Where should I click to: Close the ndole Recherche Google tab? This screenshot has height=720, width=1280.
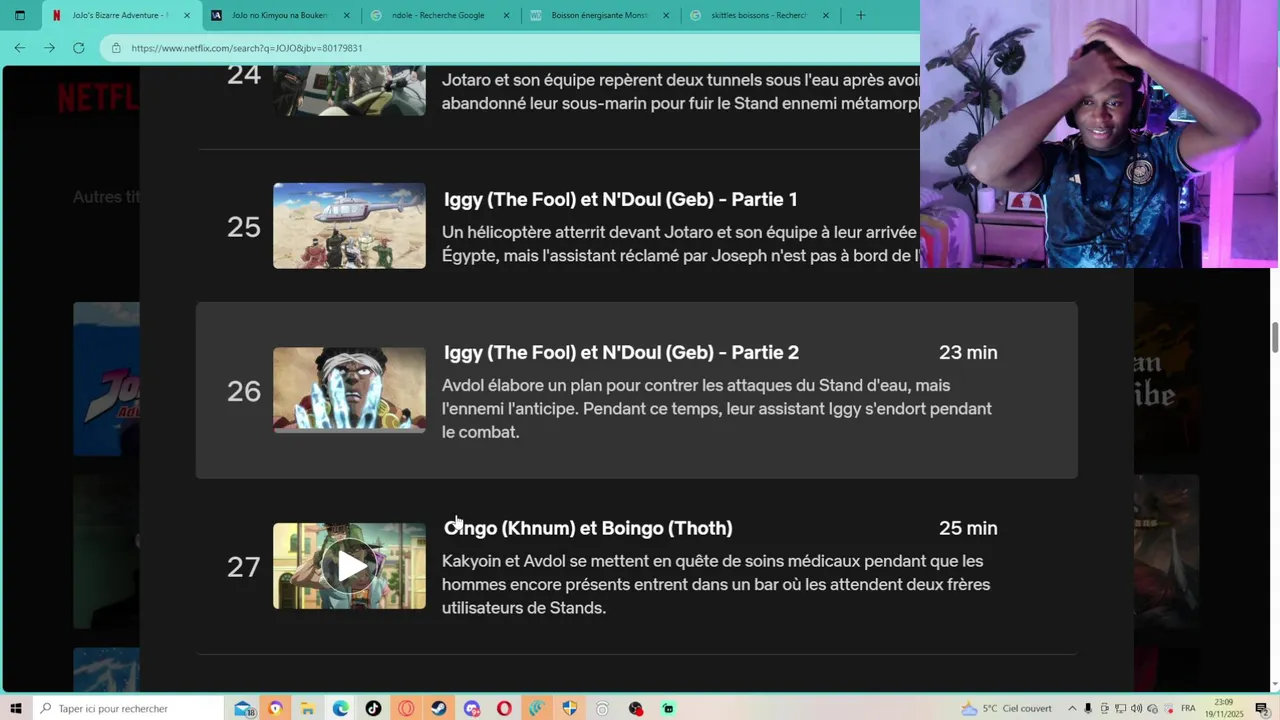tap(506, 15)
